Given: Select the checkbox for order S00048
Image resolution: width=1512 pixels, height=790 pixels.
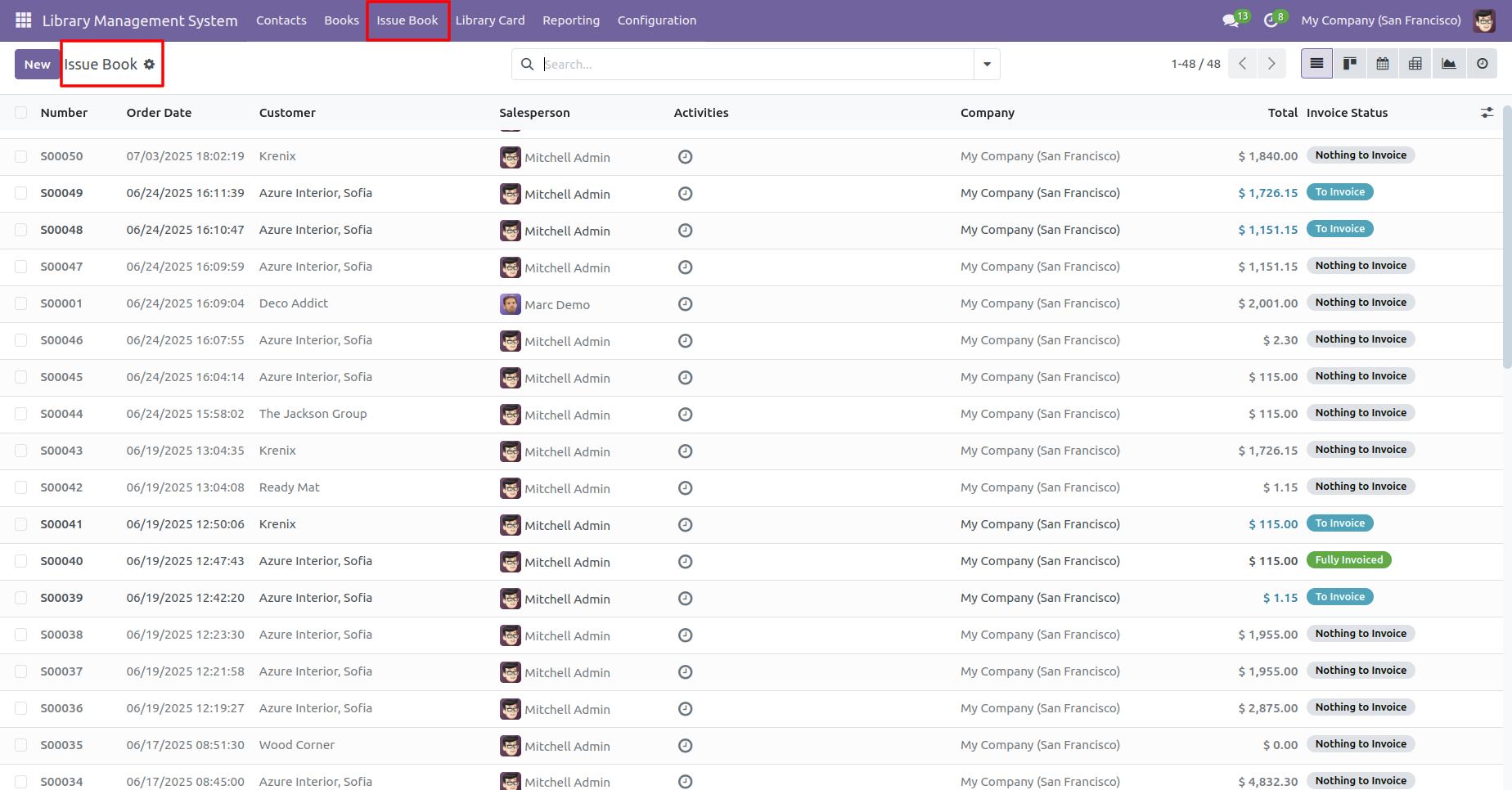Looking at the screenshot, I should tap(21, 230).
